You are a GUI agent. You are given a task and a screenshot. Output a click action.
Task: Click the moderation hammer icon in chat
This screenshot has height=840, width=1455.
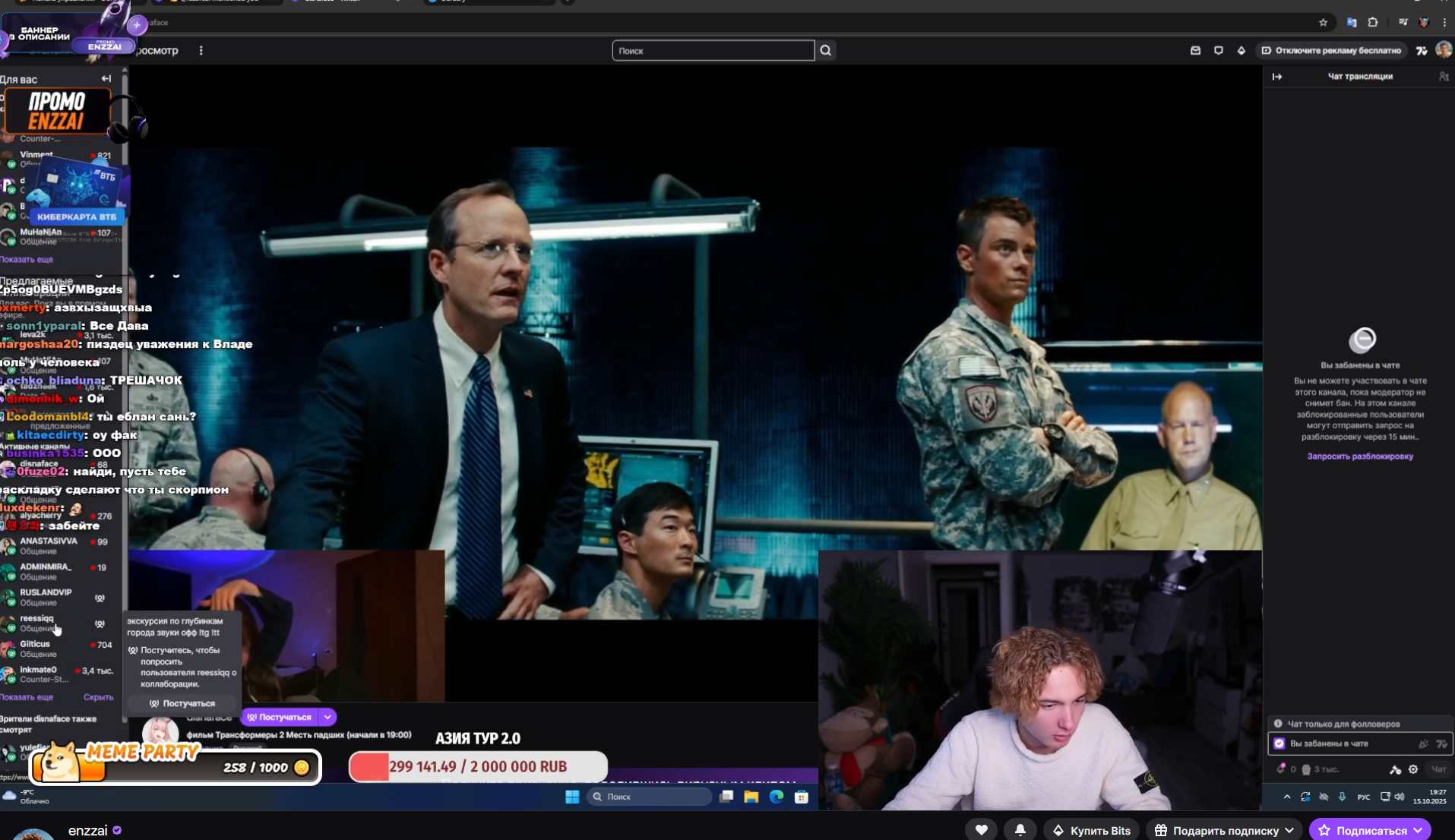[x=1396, y=769]
